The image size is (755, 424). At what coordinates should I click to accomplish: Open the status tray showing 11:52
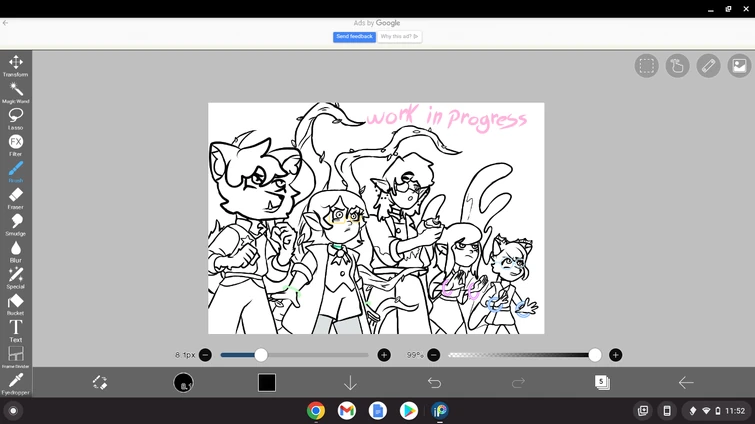pos(717,411)
